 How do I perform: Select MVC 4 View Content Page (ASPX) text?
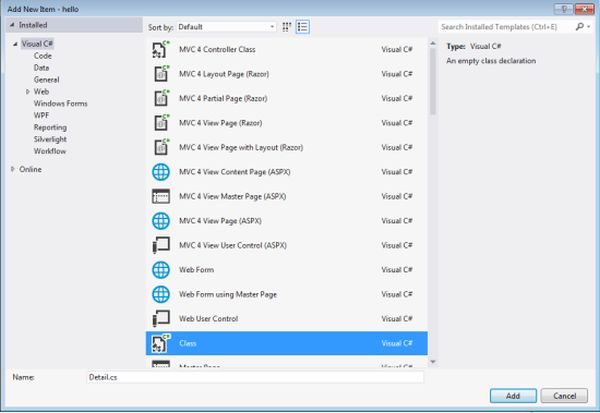(x=235, y=172)
